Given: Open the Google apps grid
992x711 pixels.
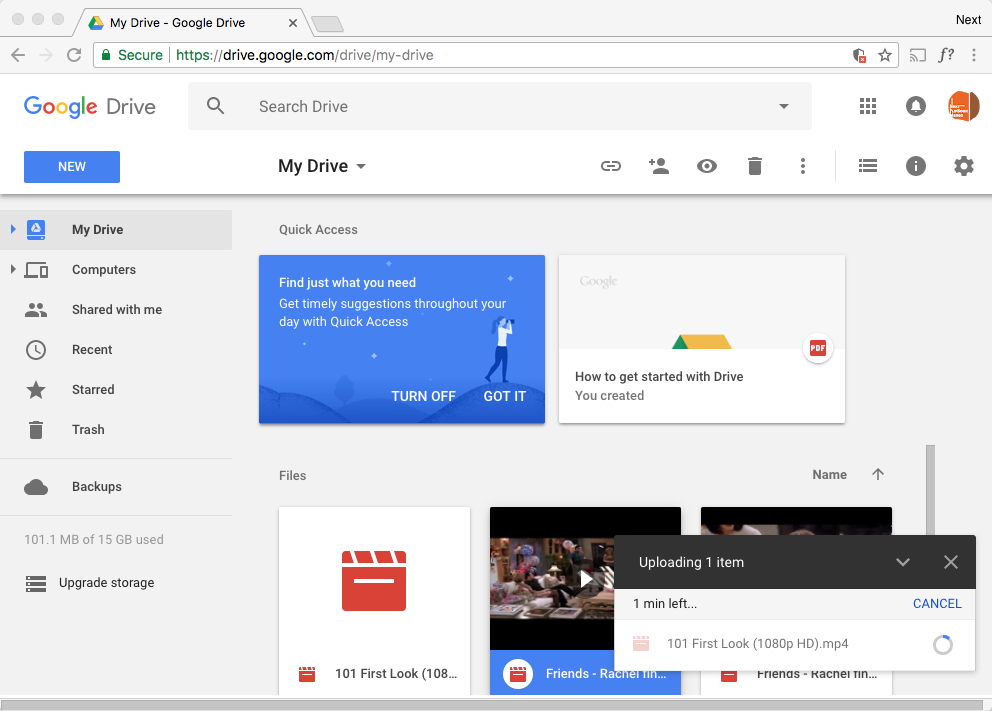Looking at the screenshot, I should [868, 106].
